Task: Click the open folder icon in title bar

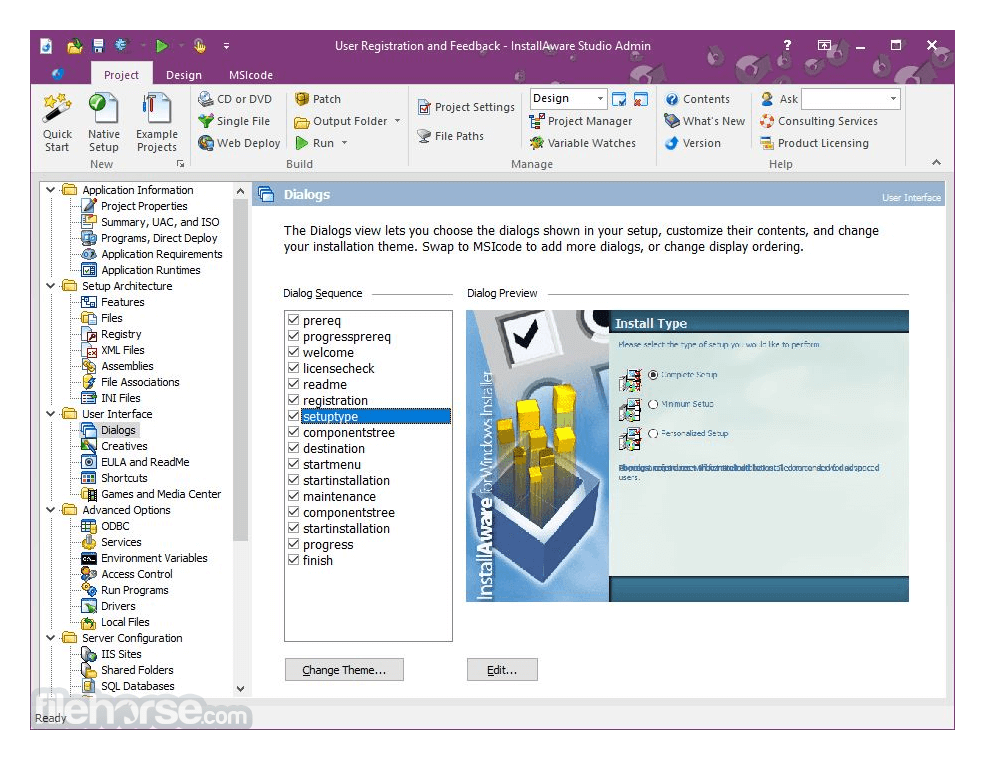Action: (x=75, y=46)
